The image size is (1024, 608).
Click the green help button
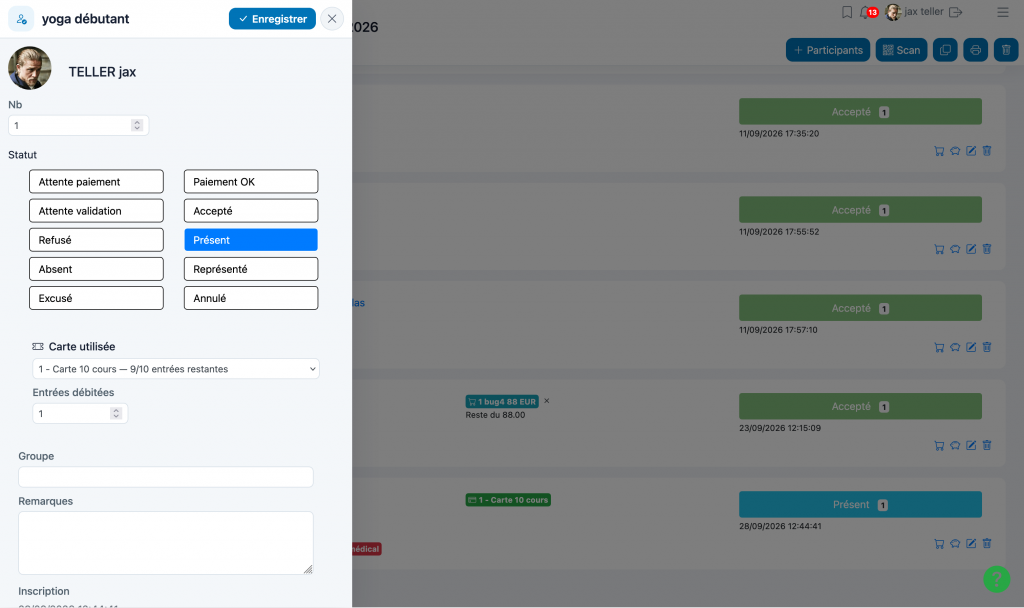pyautogui.click(x=997, y=579)
